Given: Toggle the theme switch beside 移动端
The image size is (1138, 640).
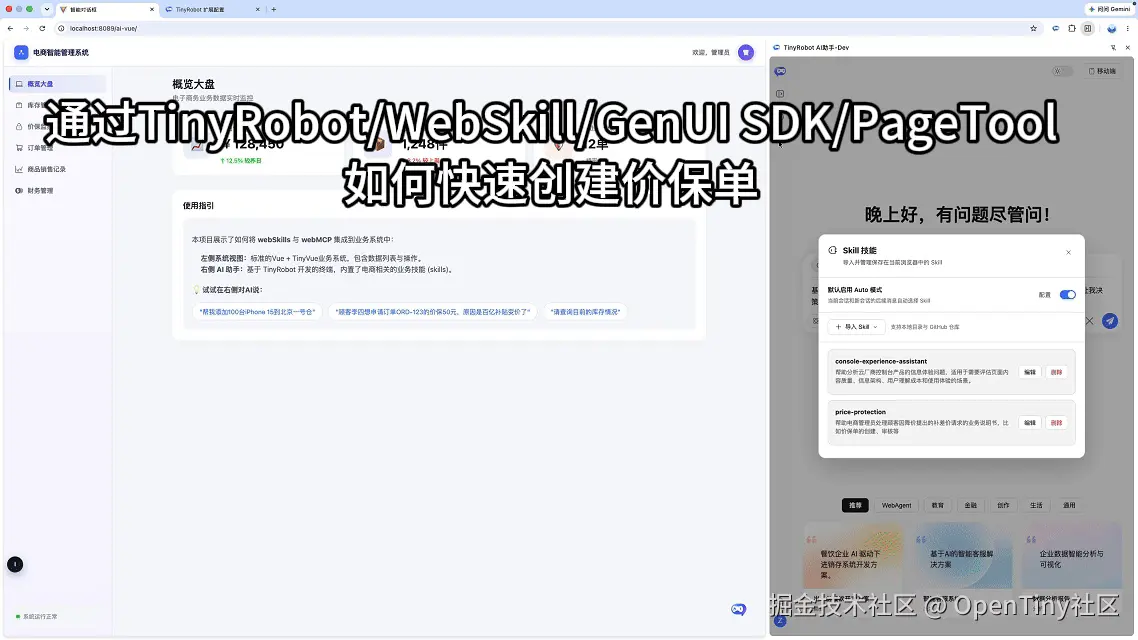Looking at the screenshot, I should 1062,71.
